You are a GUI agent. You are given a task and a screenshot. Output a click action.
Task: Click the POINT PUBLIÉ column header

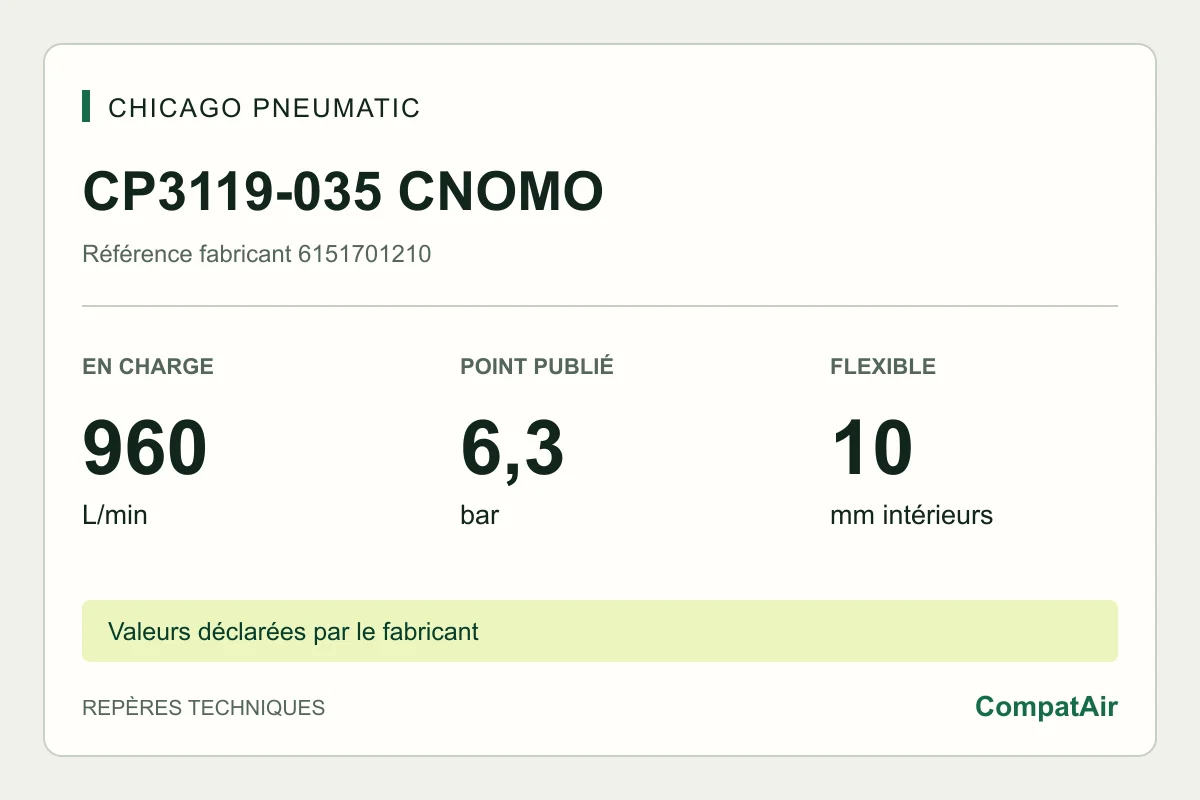point(537,366)
